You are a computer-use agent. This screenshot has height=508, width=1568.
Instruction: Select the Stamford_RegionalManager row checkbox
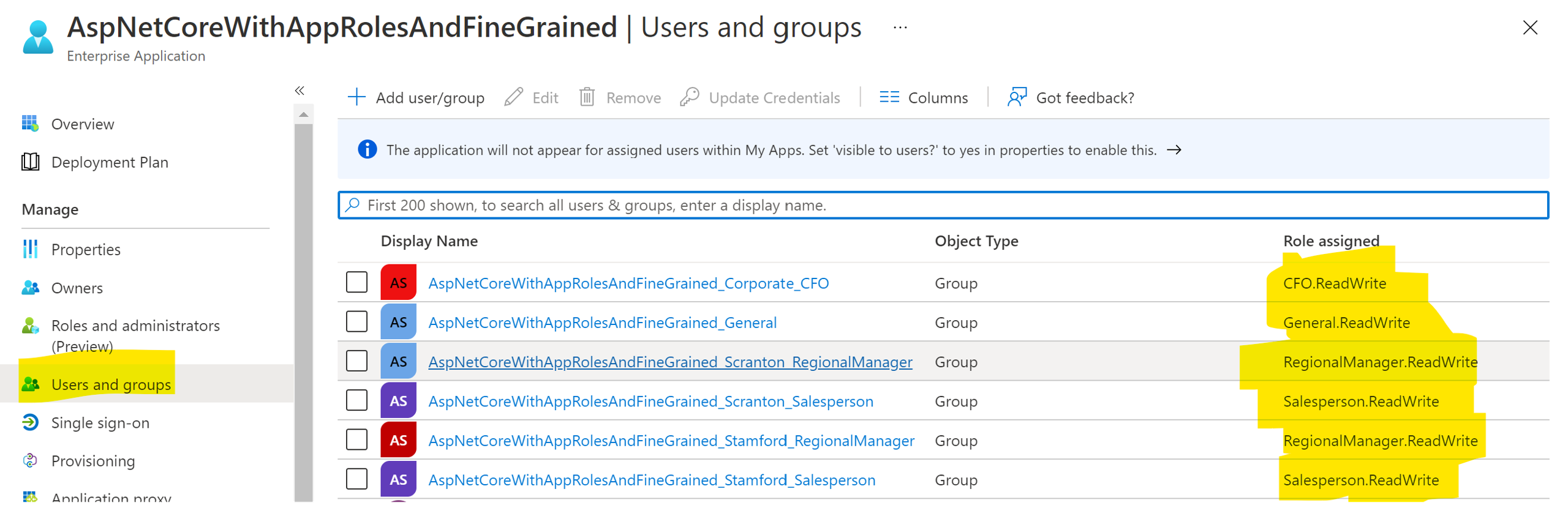(356, 440)
